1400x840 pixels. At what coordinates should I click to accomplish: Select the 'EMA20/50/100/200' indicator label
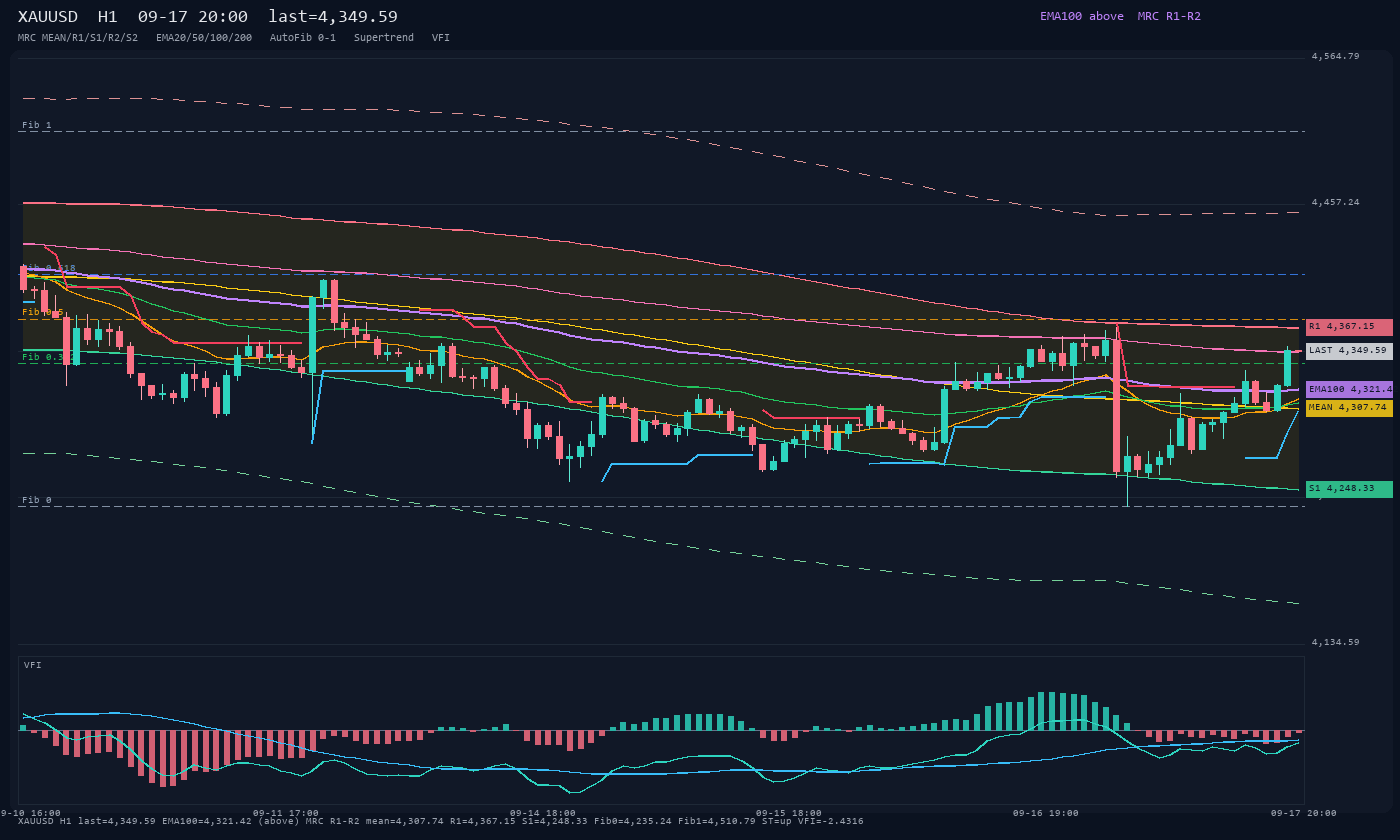coord(204,38)
